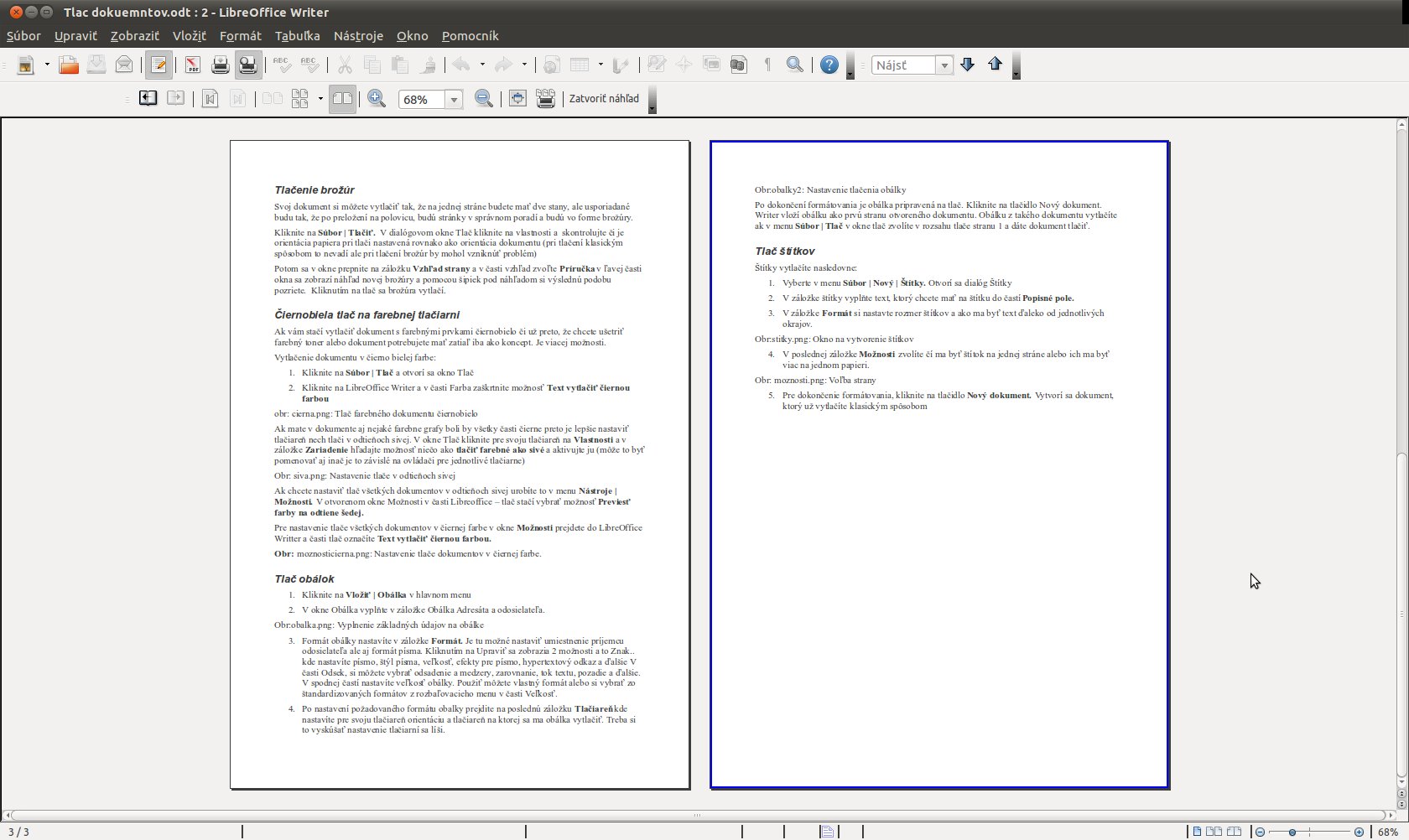Click the Cut scissors icon
Viewport: 1409px width, 840px height.
(345, 65)
